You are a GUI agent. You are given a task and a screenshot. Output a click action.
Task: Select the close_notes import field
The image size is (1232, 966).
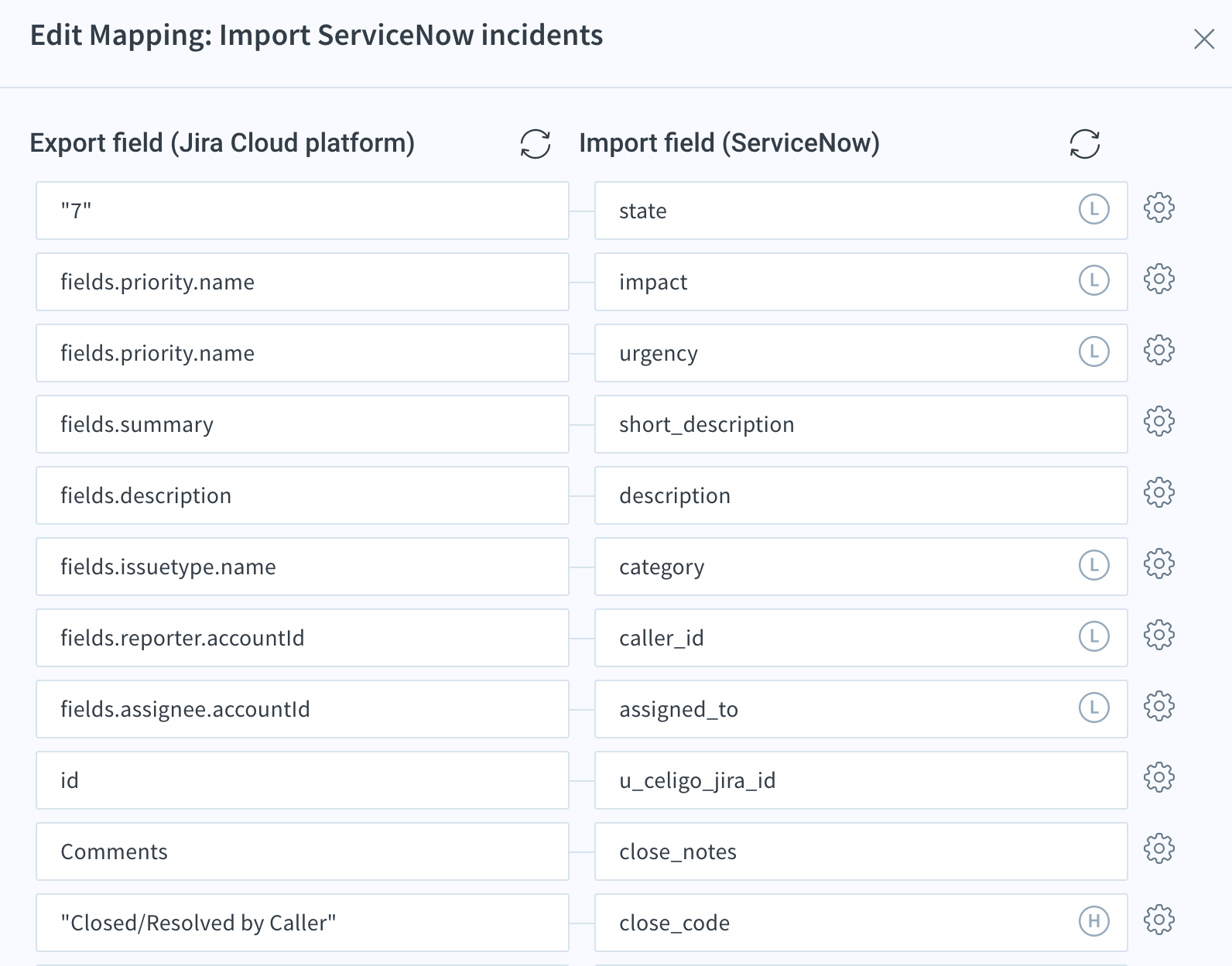tap(861, 851)
